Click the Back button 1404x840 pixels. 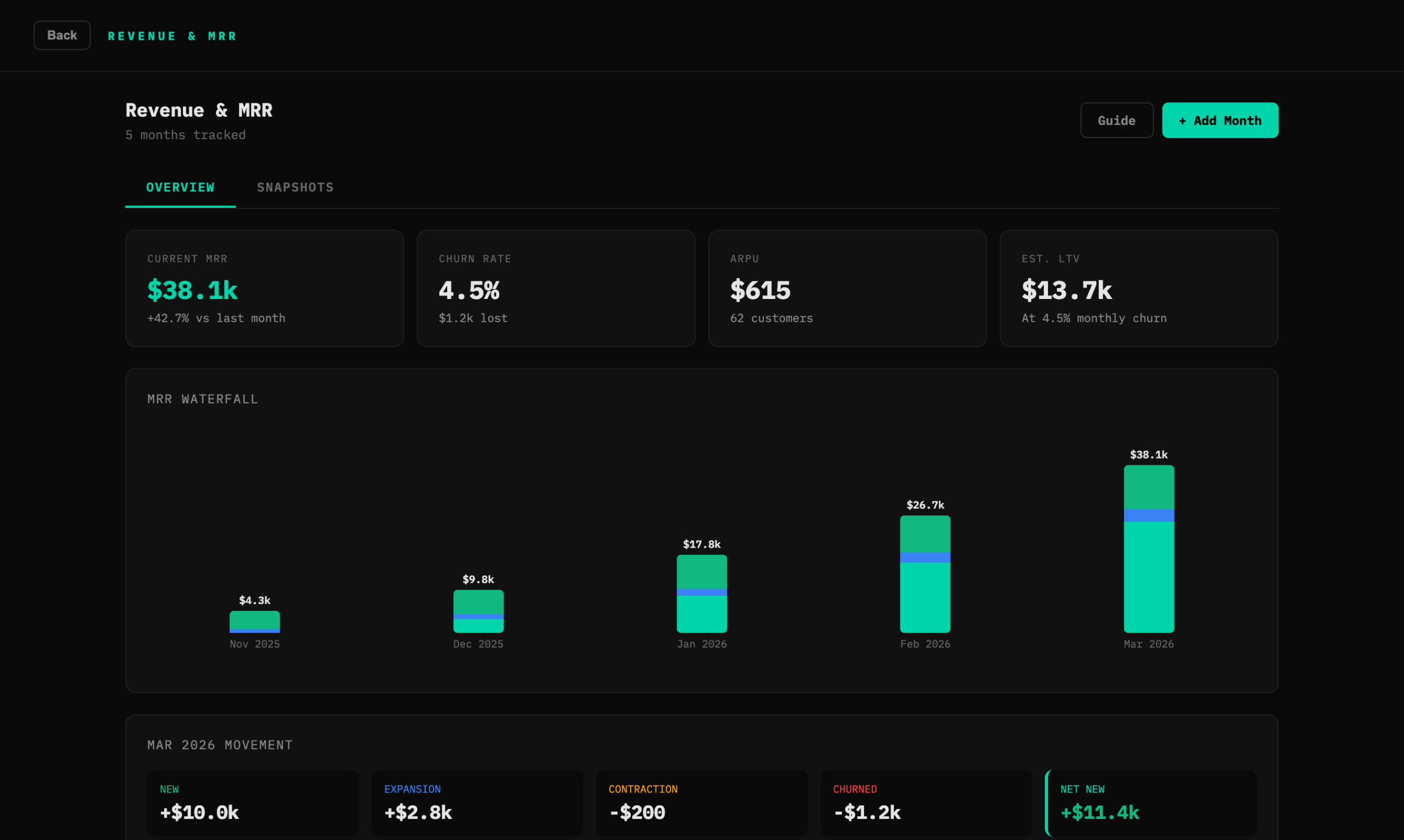[x=62, y=35]
